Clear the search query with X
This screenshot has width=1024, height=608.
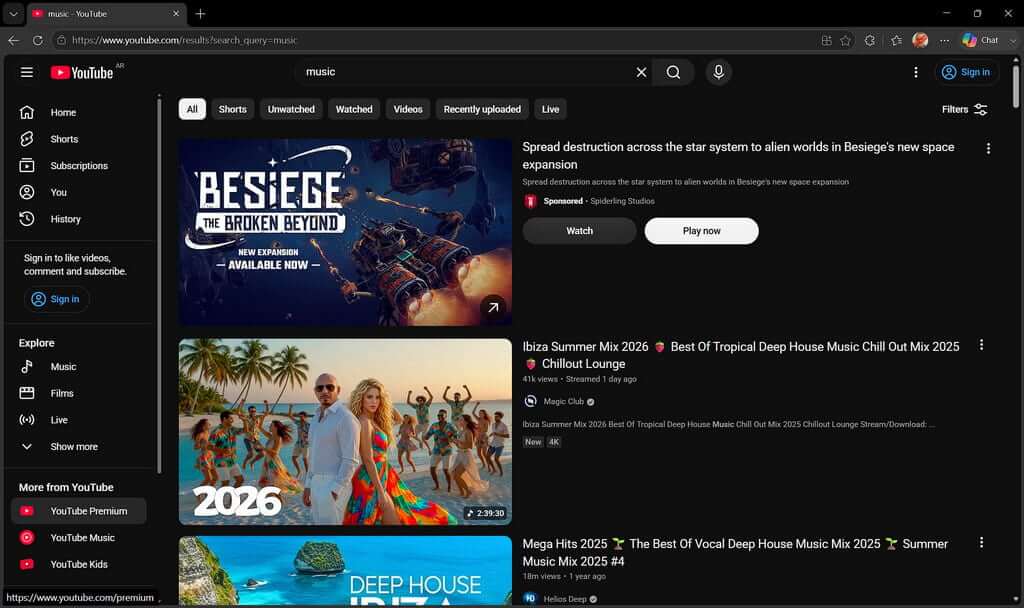click(x=641, y=72)
